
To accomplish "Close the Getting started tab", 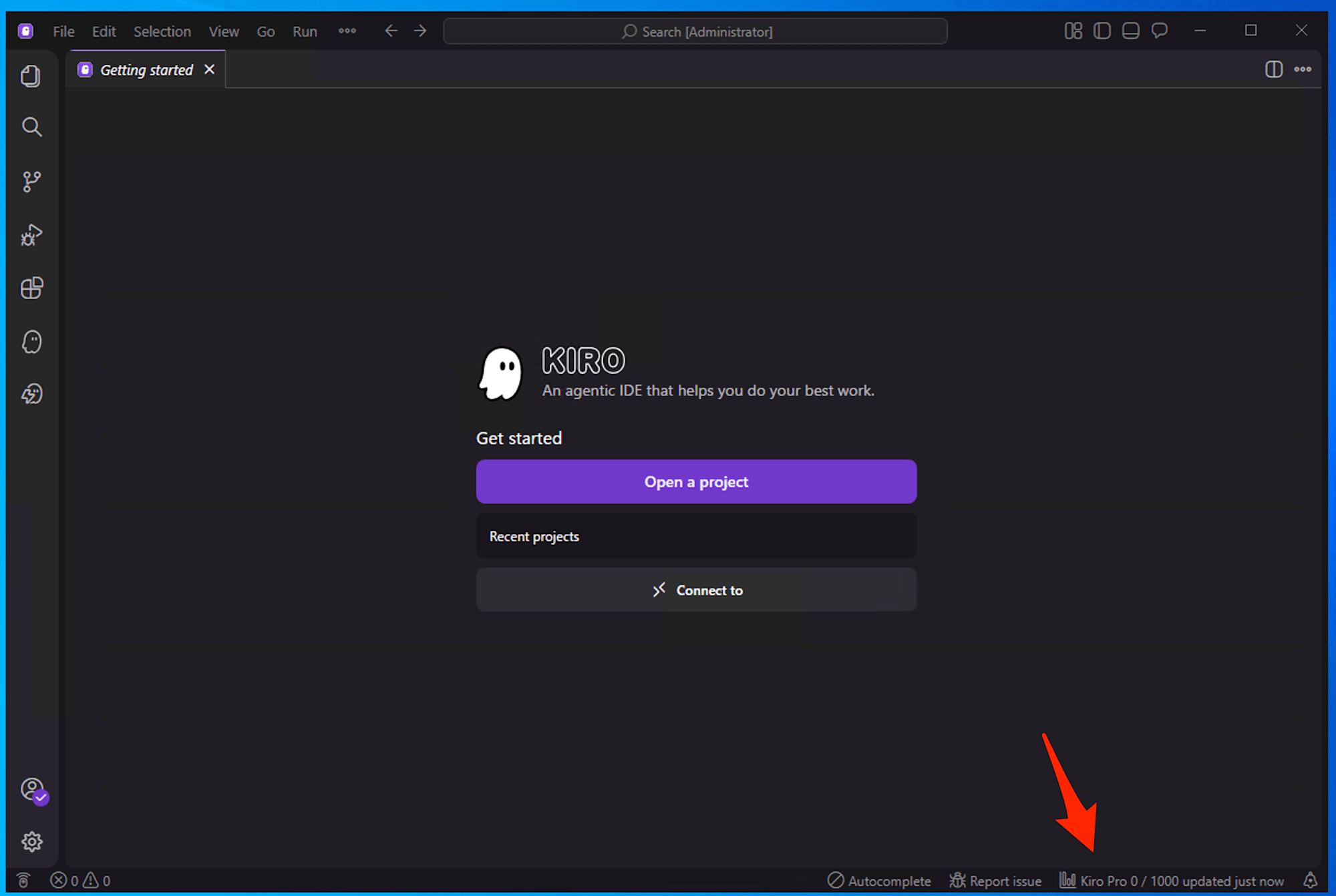I will (209, 69).
